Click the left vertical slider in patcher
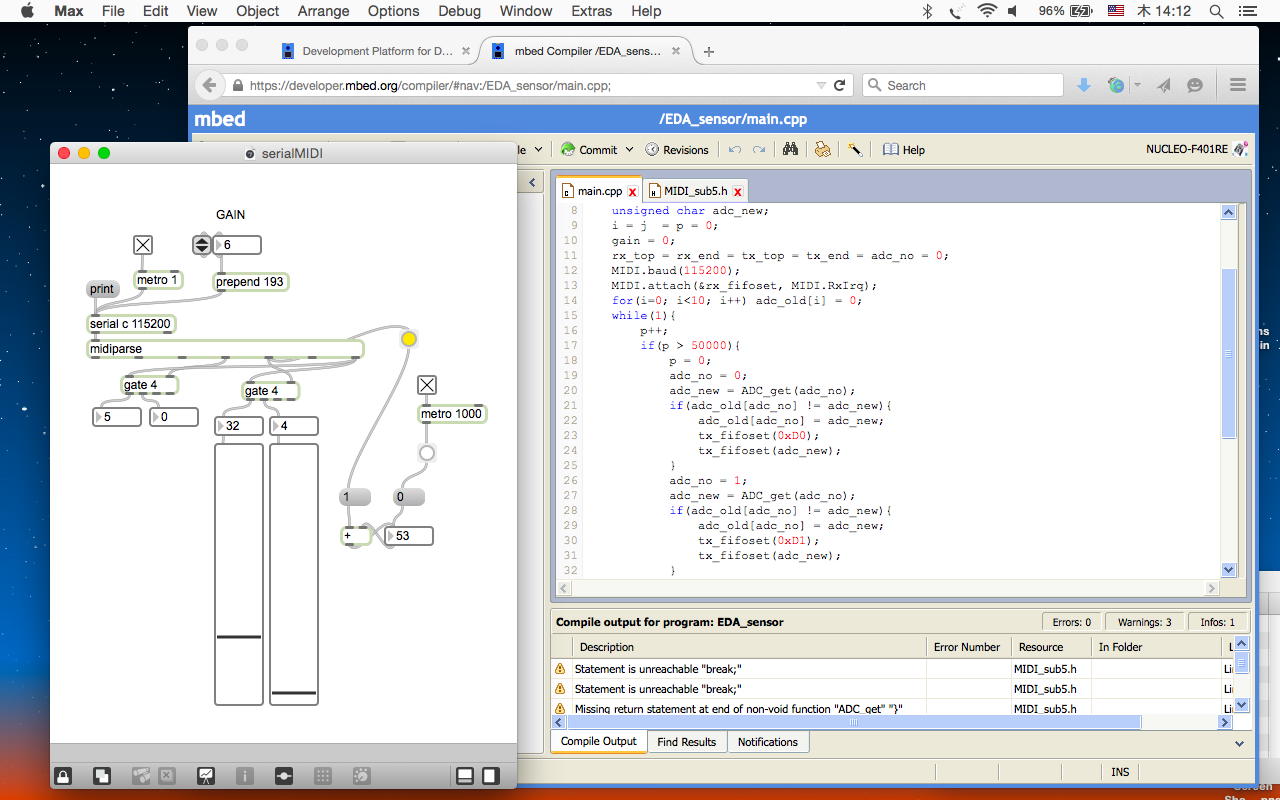Screen dimensions: 1280x800 pyautogui.click(x=239, y=574)
